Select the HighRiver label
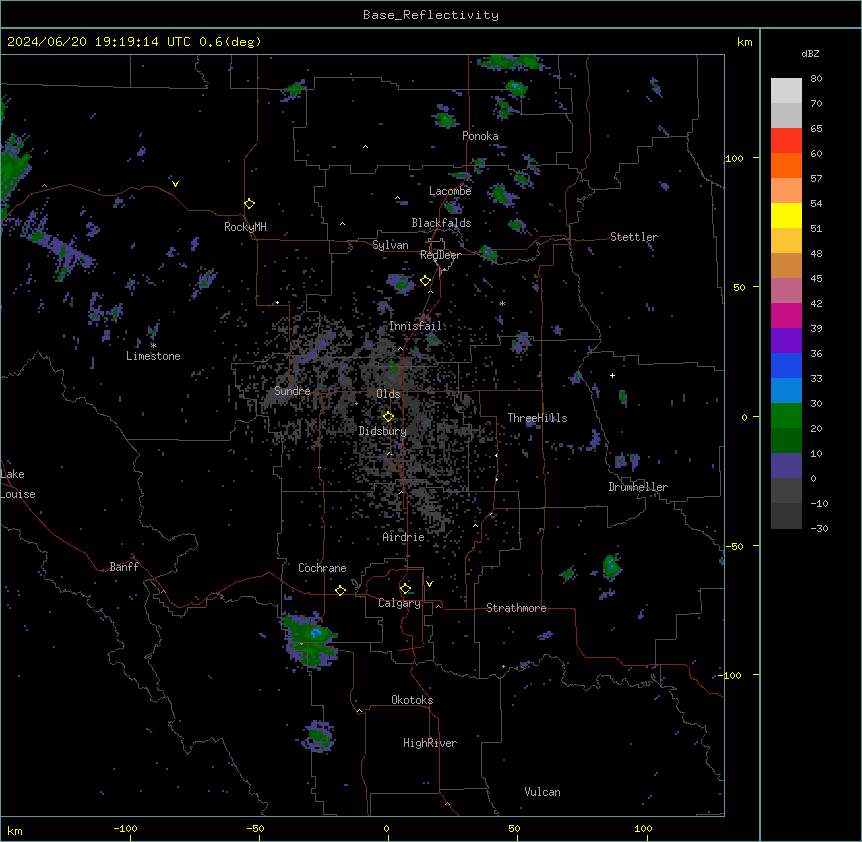The image size is (862, 842). [x=430, y=743]
